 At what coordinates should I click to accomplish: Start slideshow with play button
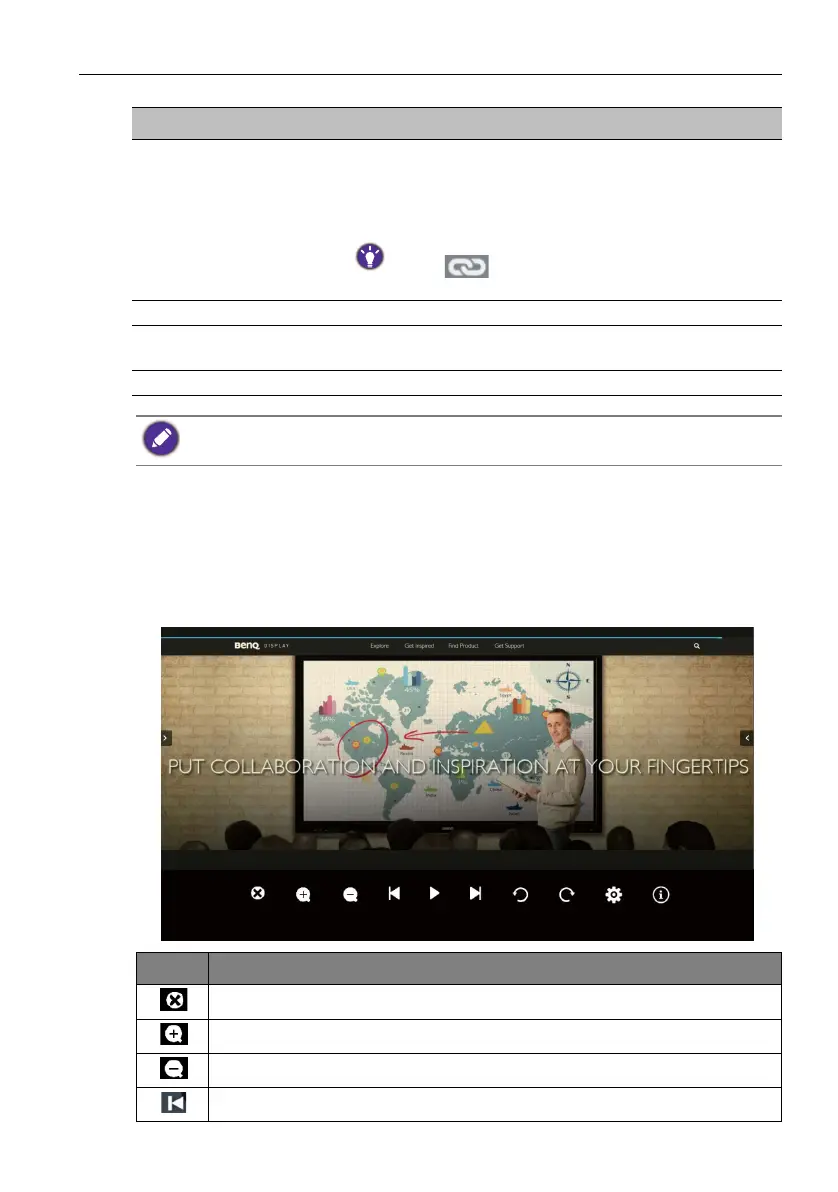tap(434, 893)
